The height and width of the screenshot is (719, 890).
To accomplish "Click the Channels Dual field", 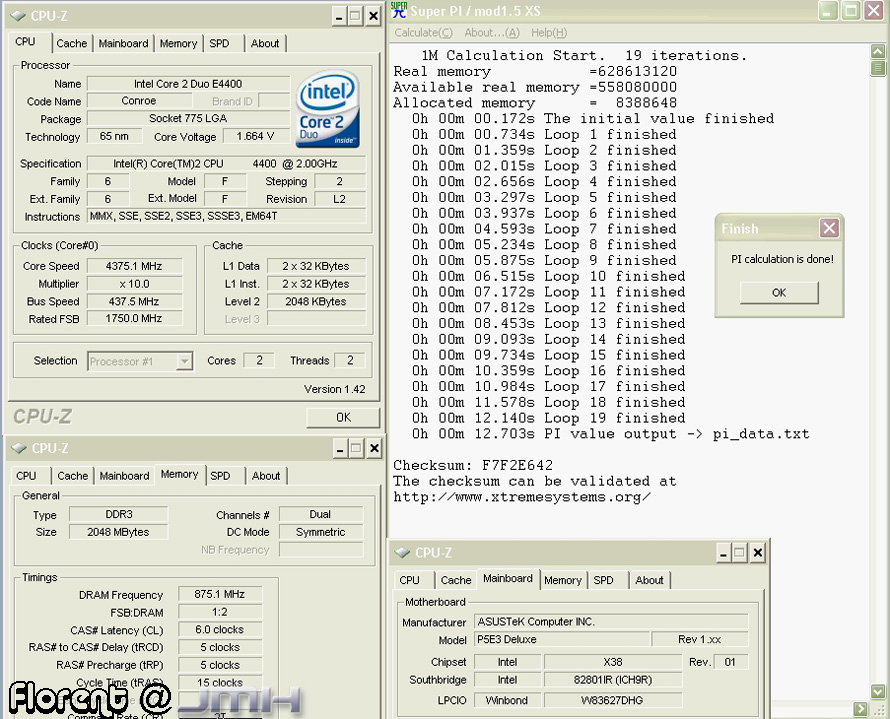I will (x=321, y=514).
